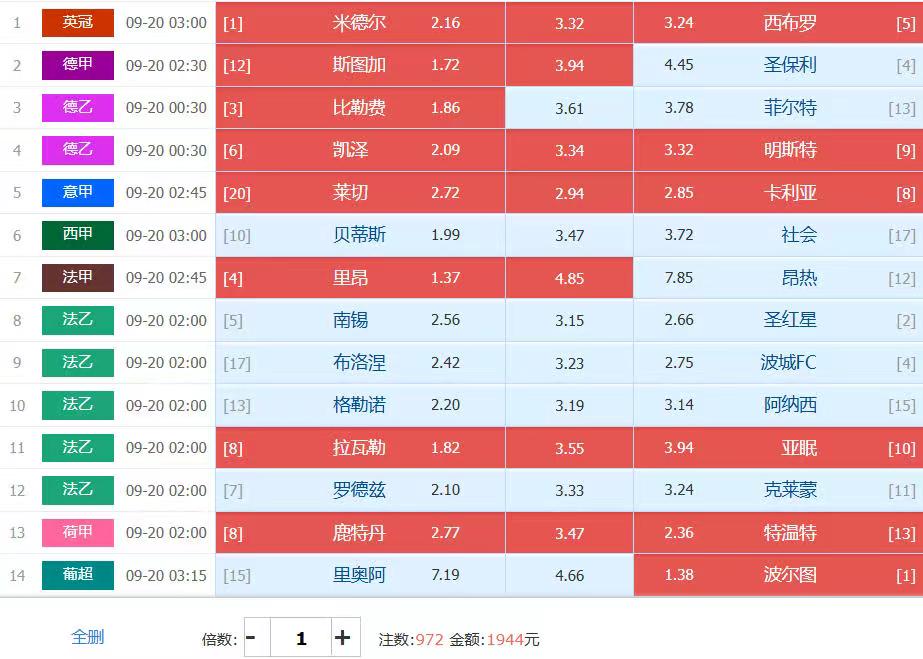The width and height of the screenshot is (923, 659).
Task: Toggle away win 特温特 2.36
Action: point(778,532)
